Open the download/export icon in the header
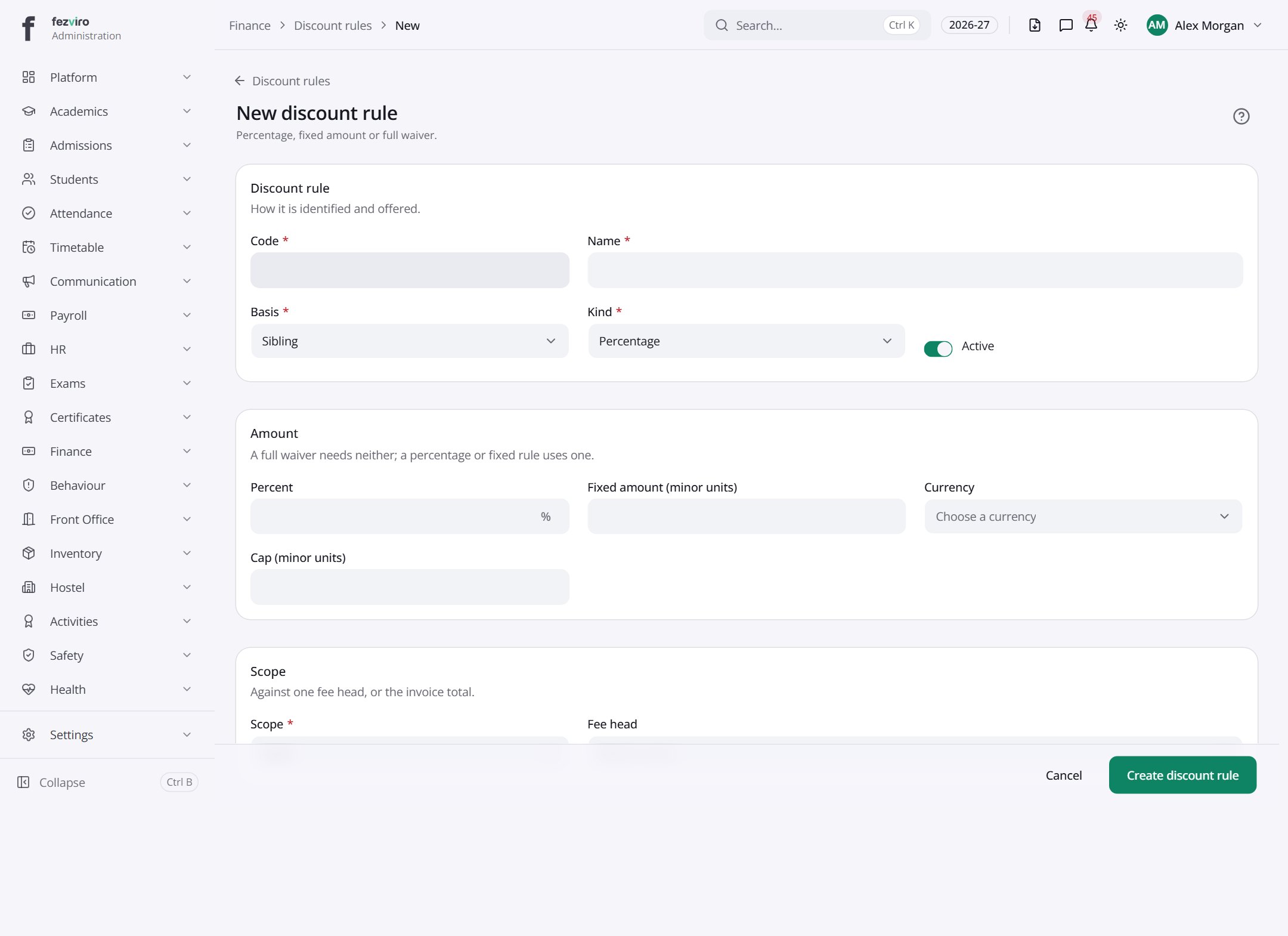Viewport: 1288px width, 936px height. 1035,25
